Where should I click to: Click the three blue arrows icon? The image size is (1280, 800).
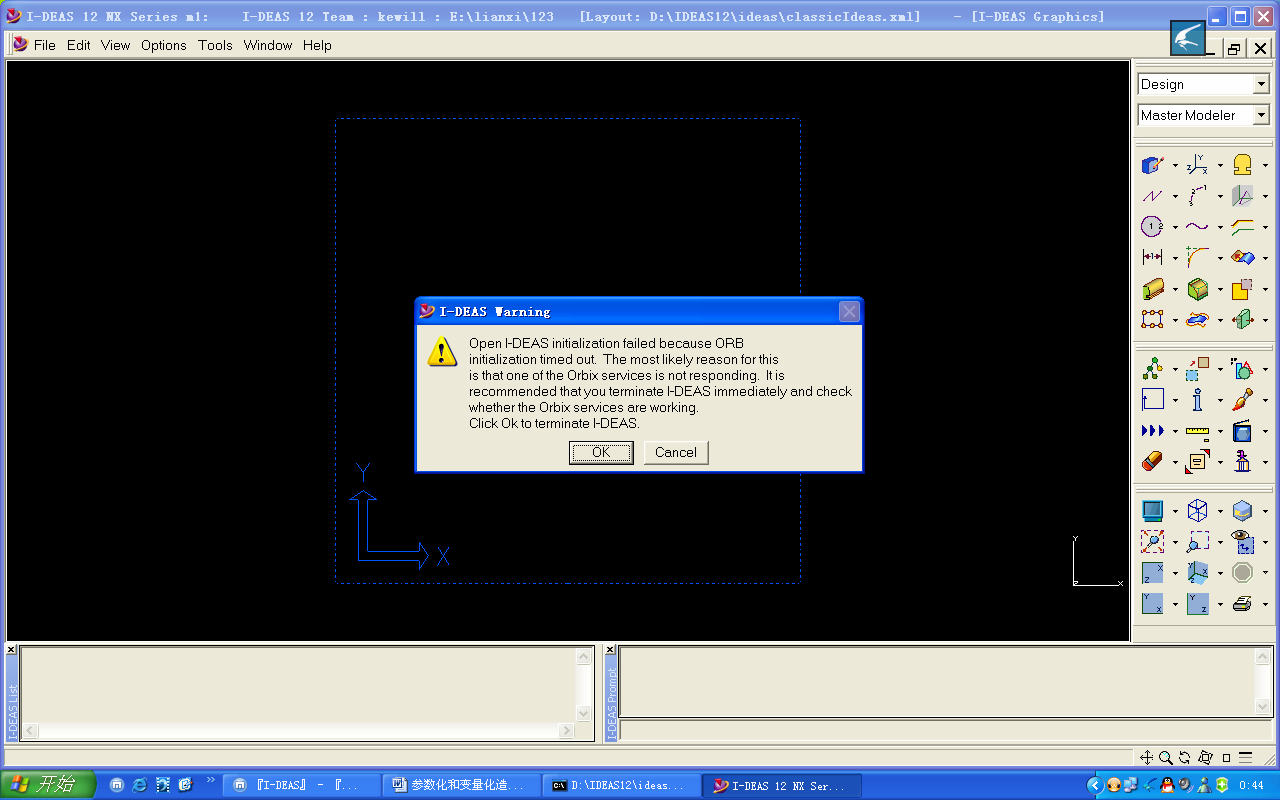point(1153,431)
